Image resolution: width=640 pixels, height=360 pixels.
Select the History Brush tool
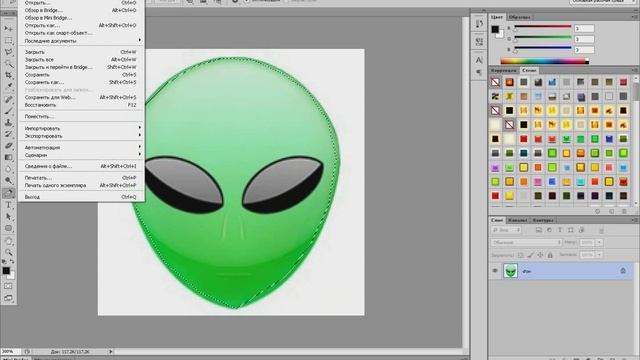pos(8,134)
